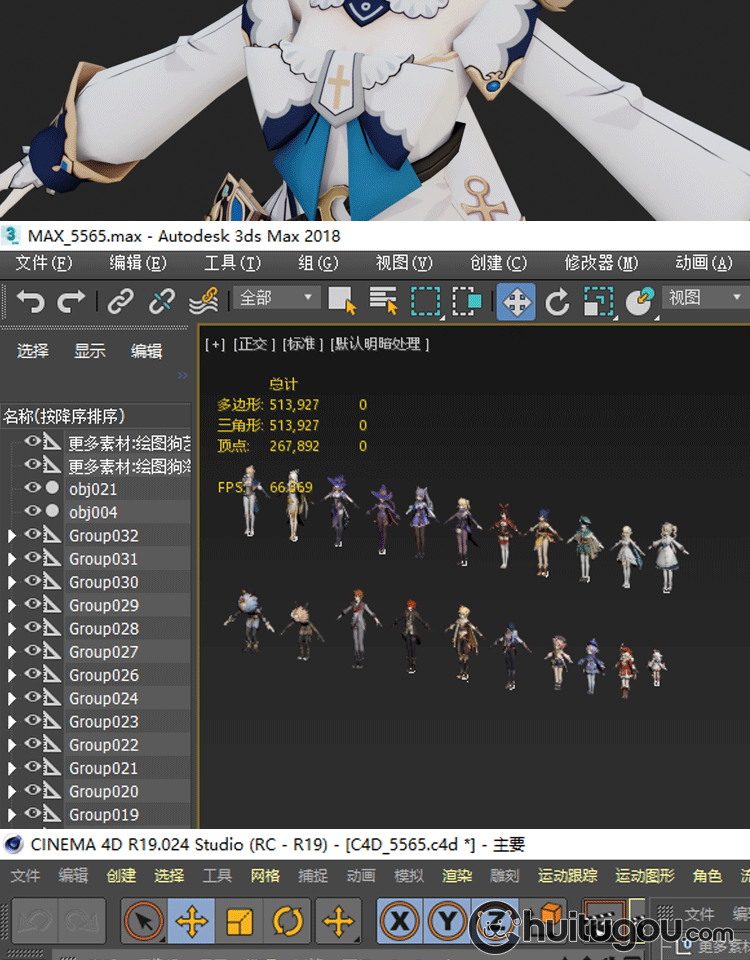This screenshot has width=750, height=960.
Task: Toggle visibility of Group027
Action: [32, 651]
